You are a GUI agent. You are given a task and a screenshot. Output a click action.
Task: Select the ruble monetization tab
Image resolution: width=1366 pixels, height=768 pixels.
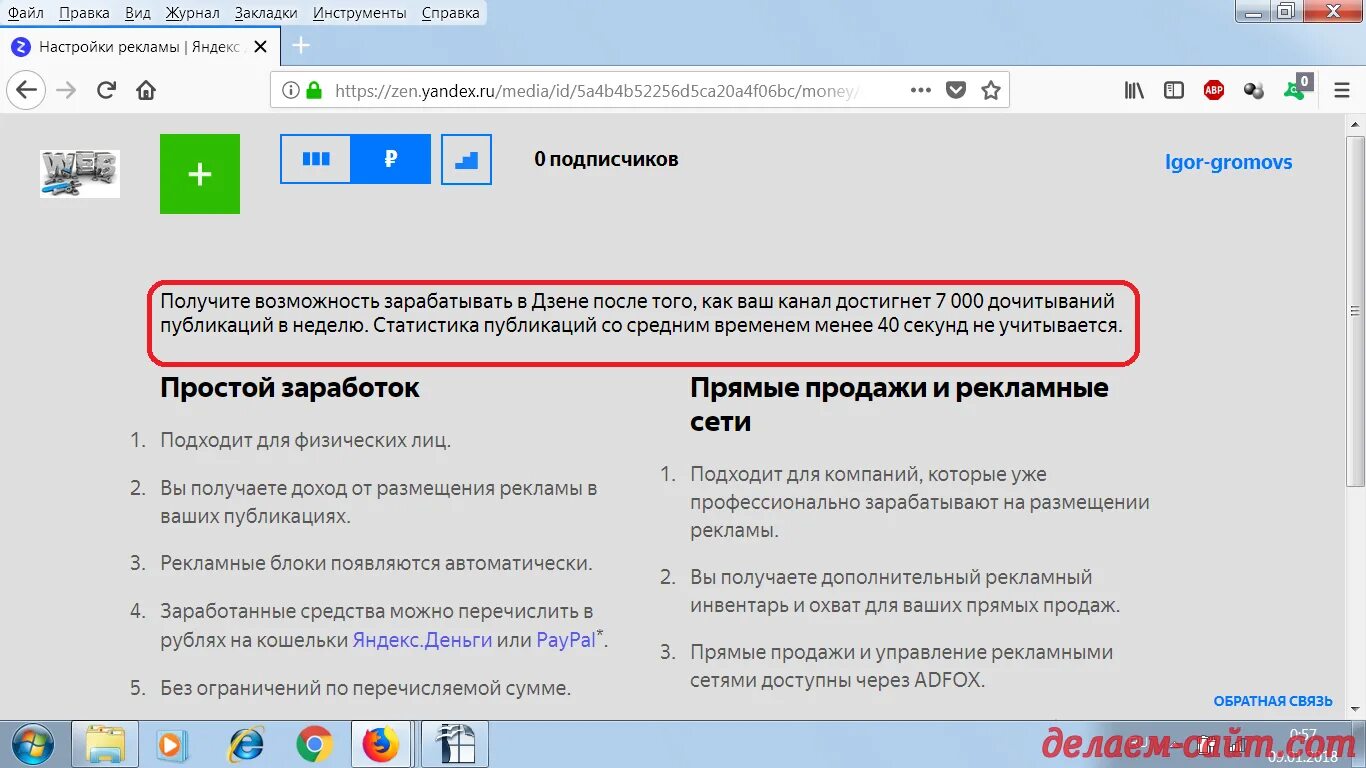[x=391, y=159]
